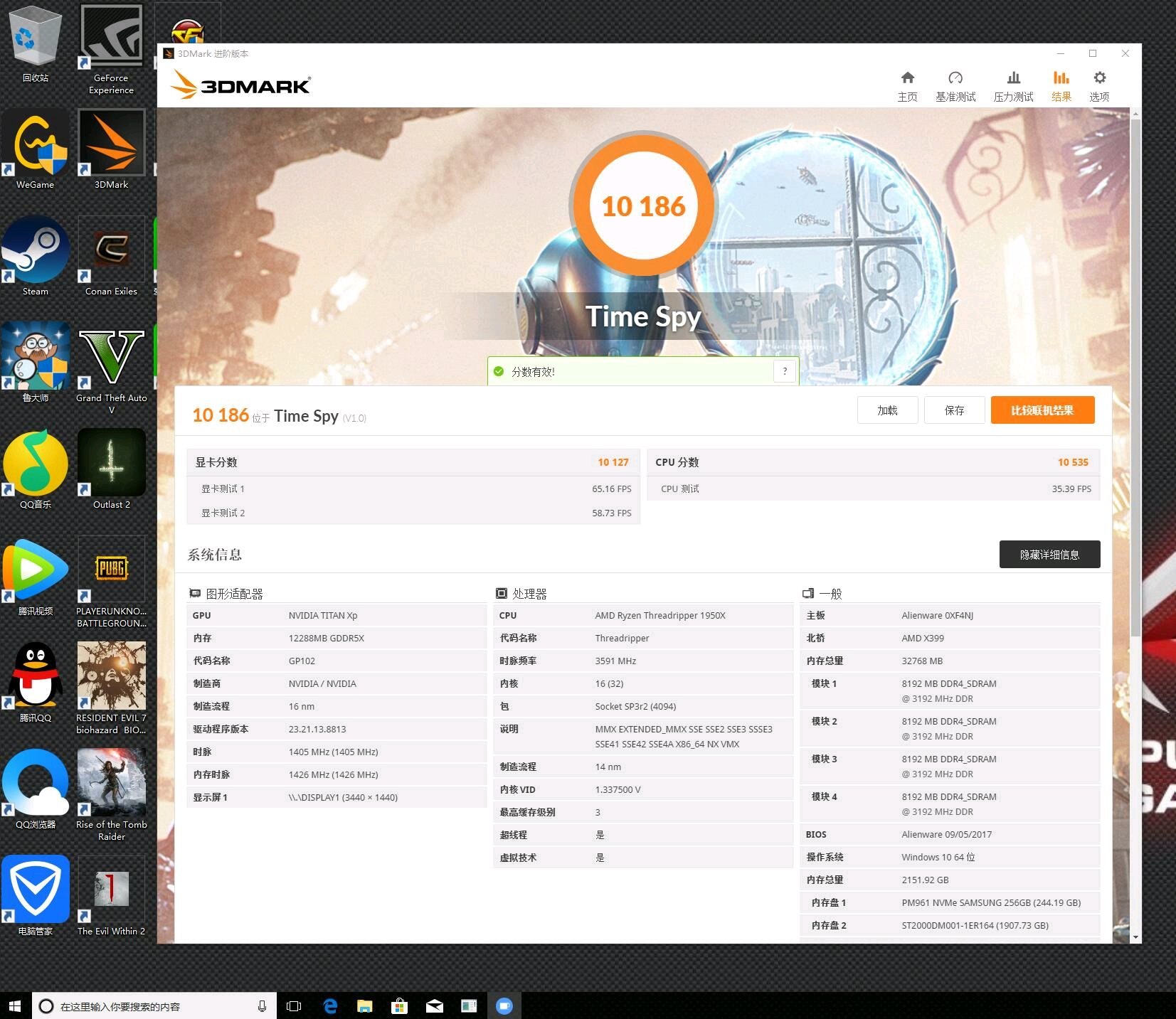Open PLAYERUNKNOWN'S BATTLEGROUNDS shortcut

(x=112, y=582)
